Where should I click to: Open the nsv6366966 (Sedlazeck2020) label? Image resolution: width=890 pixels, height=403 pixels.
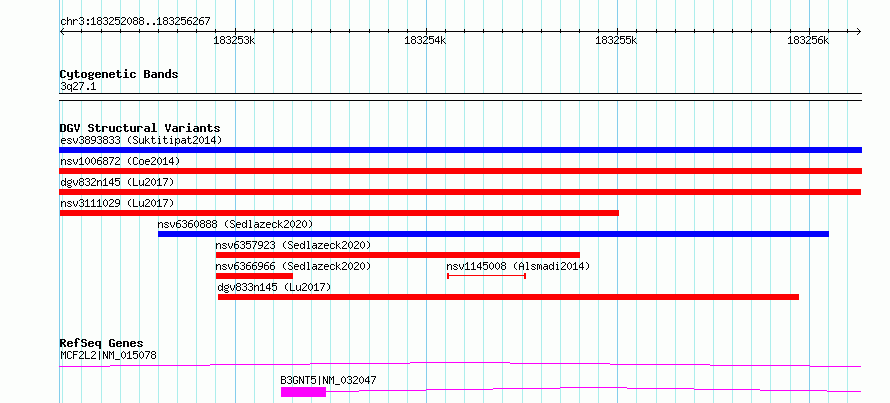coord(293,266)
